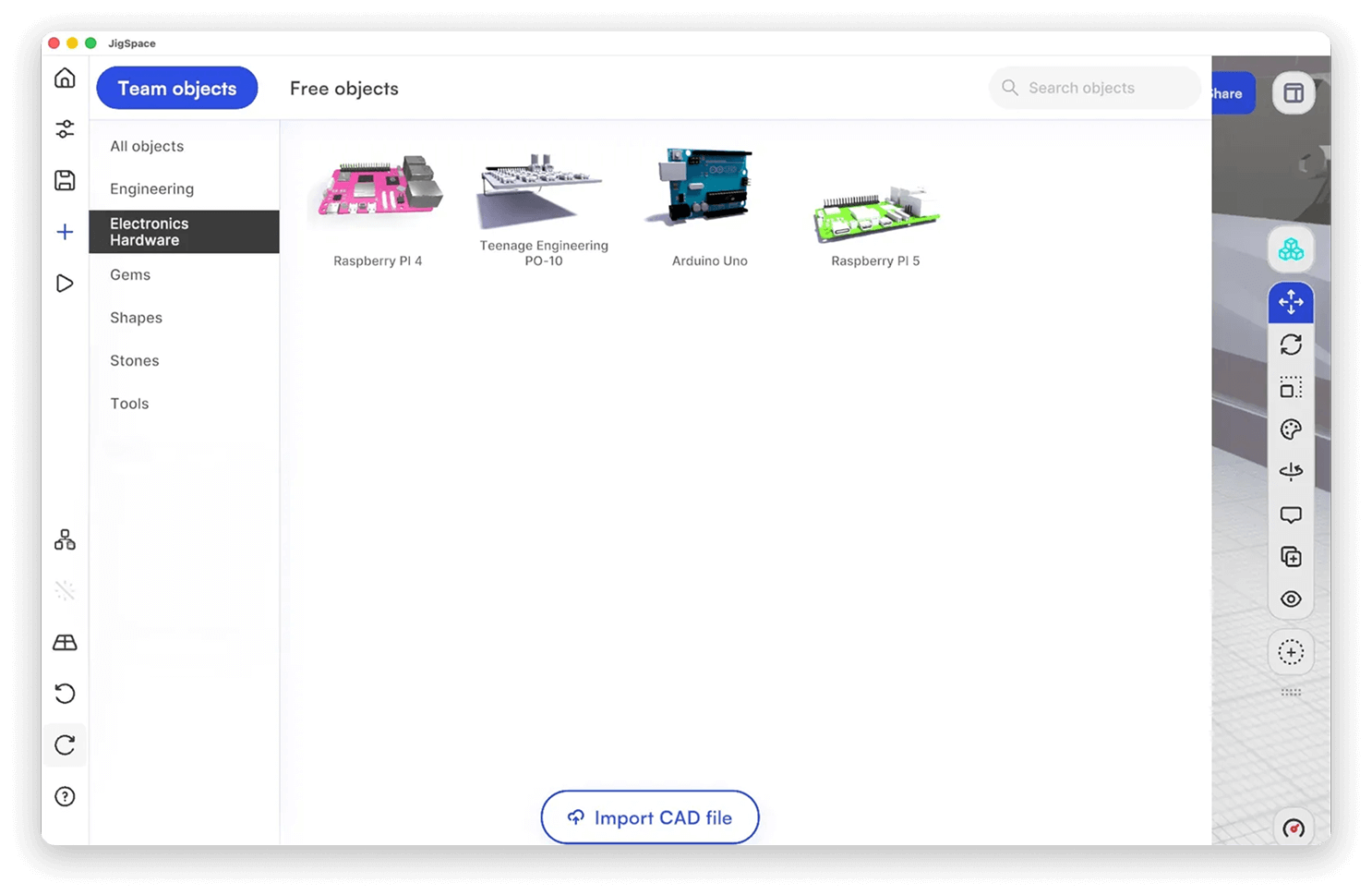Click the Duplicate object icon

click(1291, 557)
